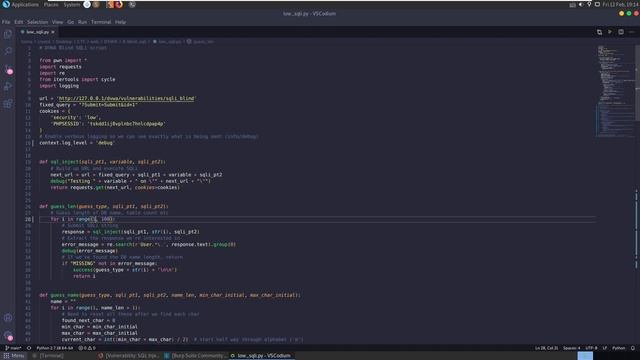Click the 'def guess_name' function definition line
Image resolution: width=640 pixels, height=360 pixels.
pyautogui.click(x=170, y=295)
